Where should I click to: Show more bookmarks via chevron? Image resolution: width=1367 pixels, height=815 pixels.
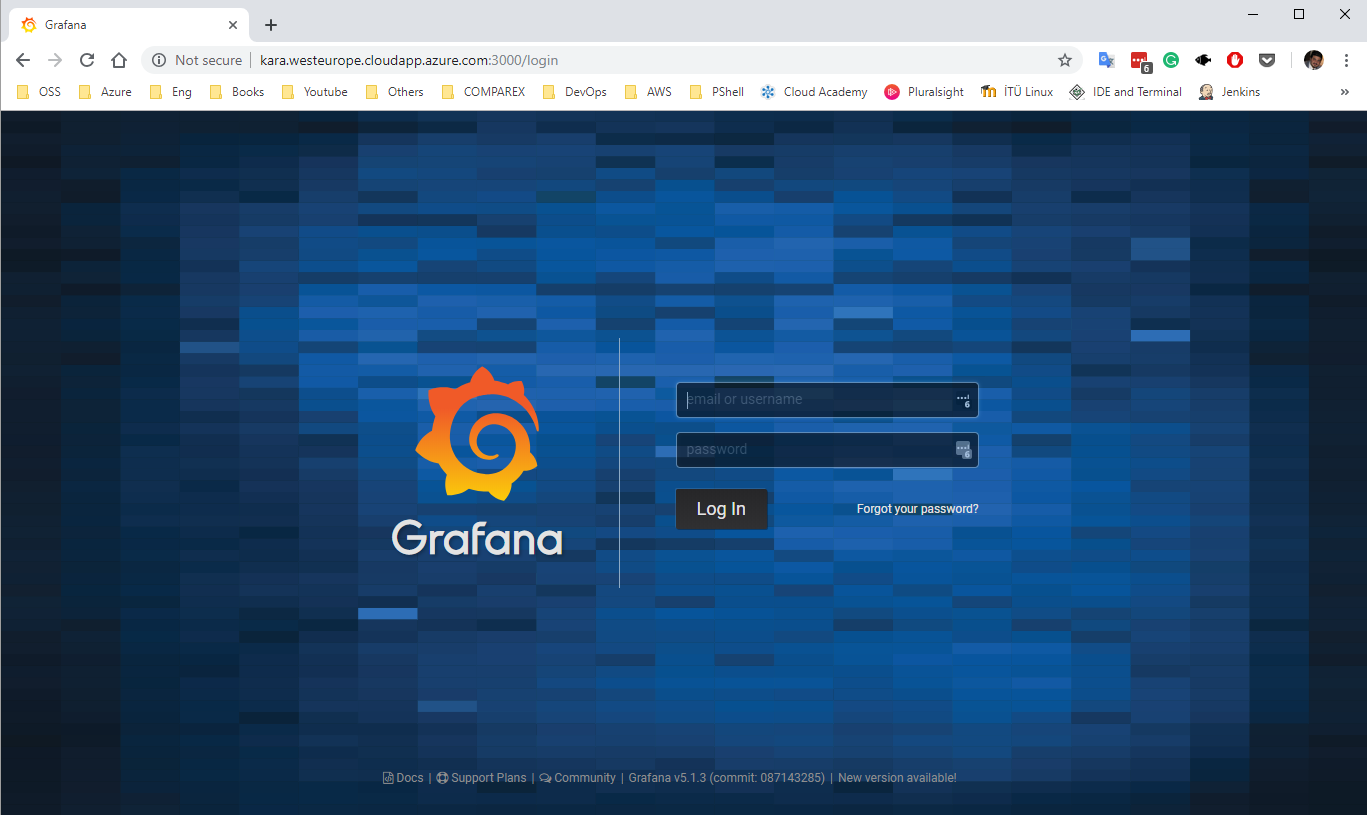pos(1345,92)
